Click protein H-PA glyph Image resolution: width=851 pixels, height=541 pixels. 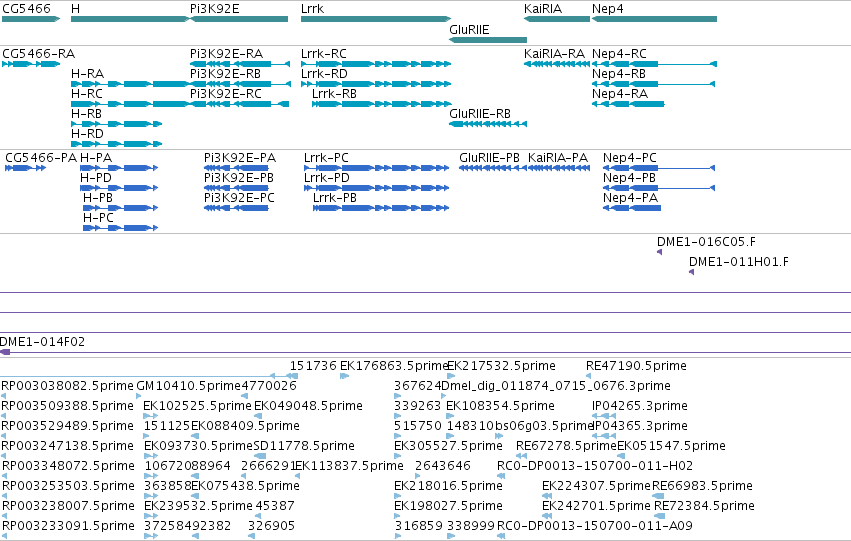(119, 168)
